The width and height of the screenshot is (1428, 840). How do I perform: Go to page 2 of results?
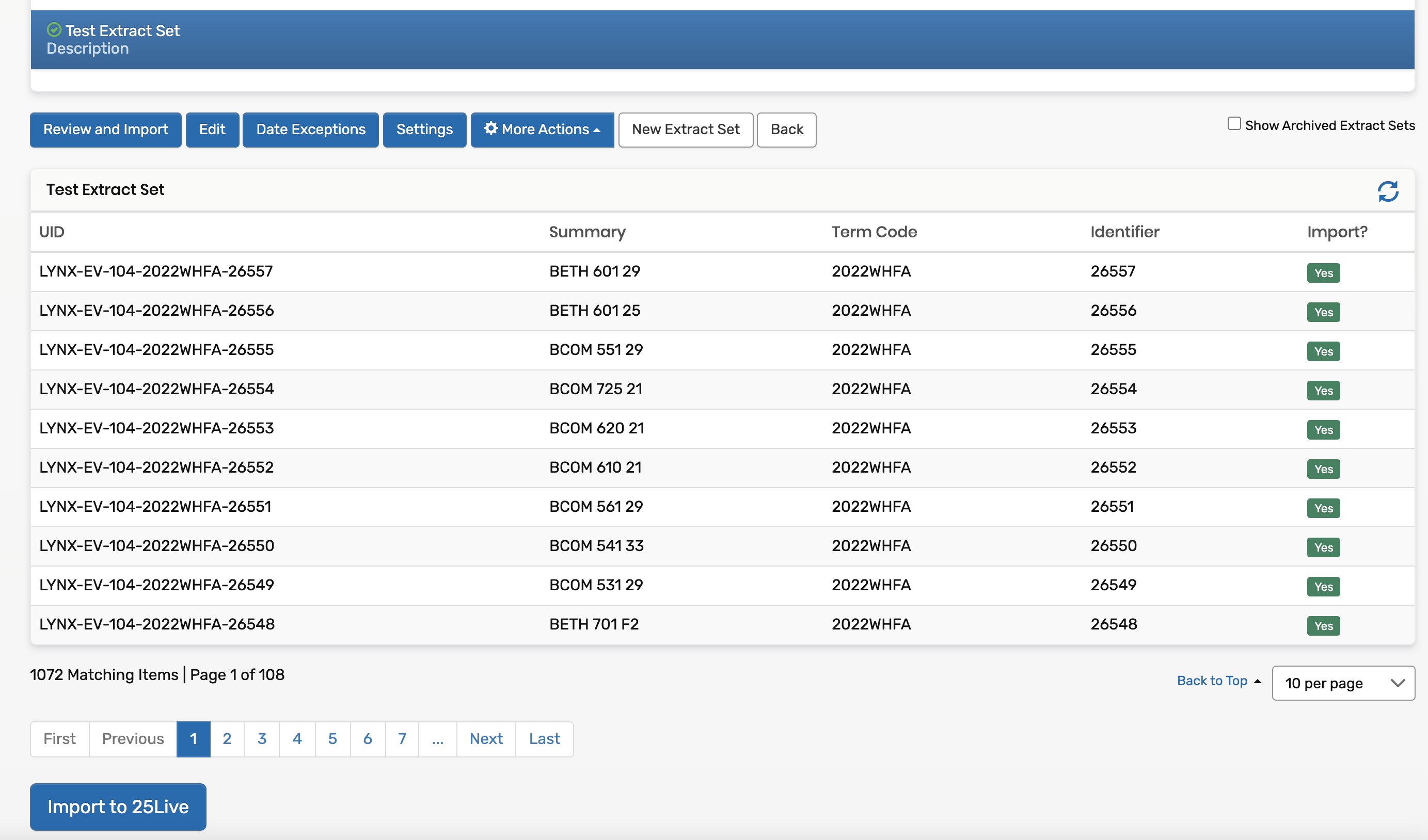pos(227,738)
